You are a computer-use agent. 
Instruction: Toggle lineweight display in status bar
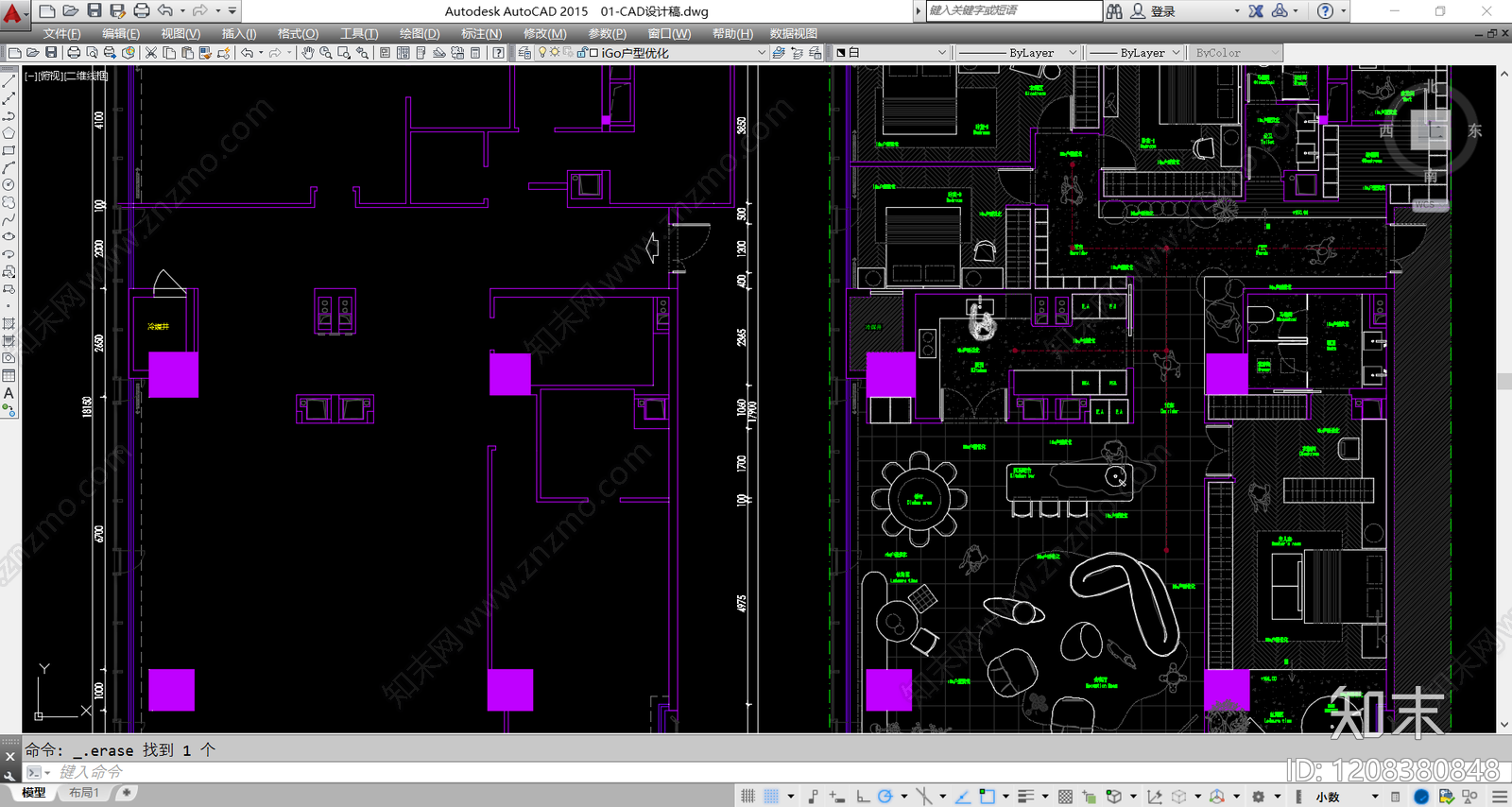pyautogui.click(x=1025, y=797)
